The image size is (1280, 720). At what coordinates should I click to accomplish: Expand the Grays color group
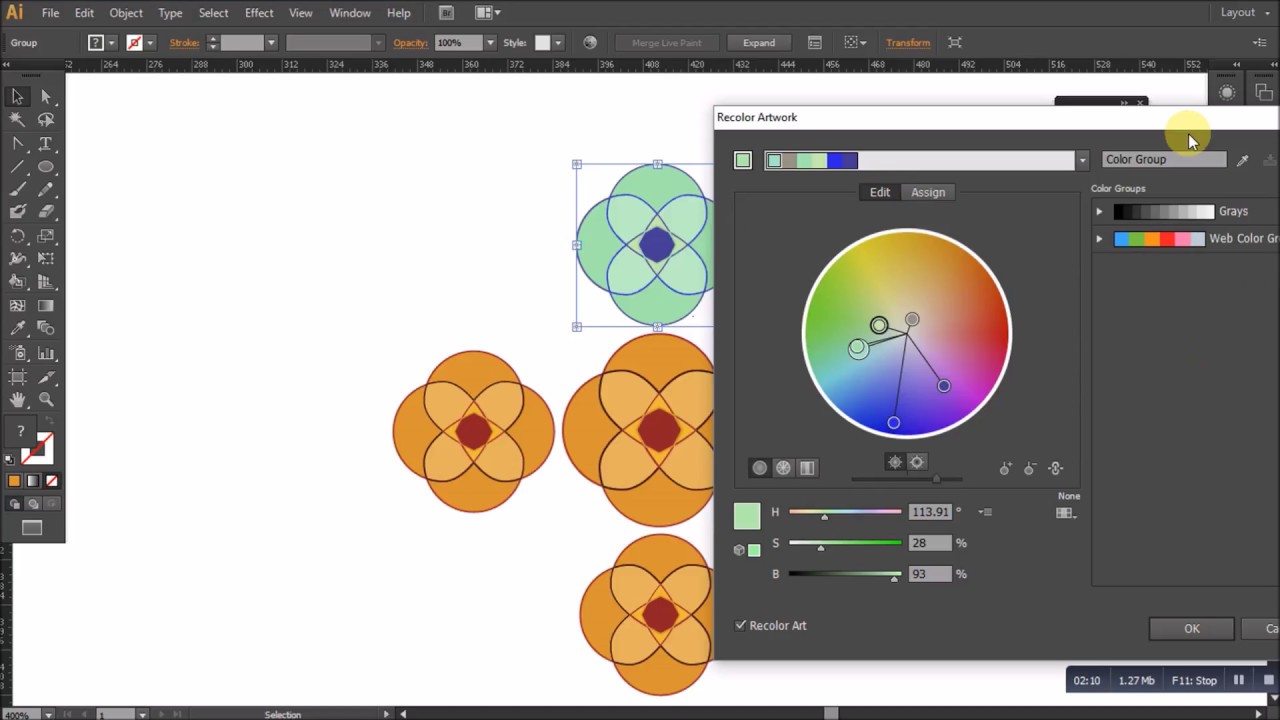coord(1099,212)
